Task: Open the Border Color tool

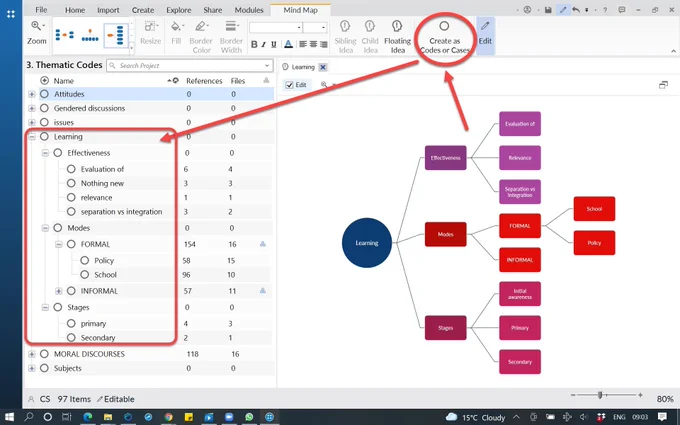Action: coord(201,36)
